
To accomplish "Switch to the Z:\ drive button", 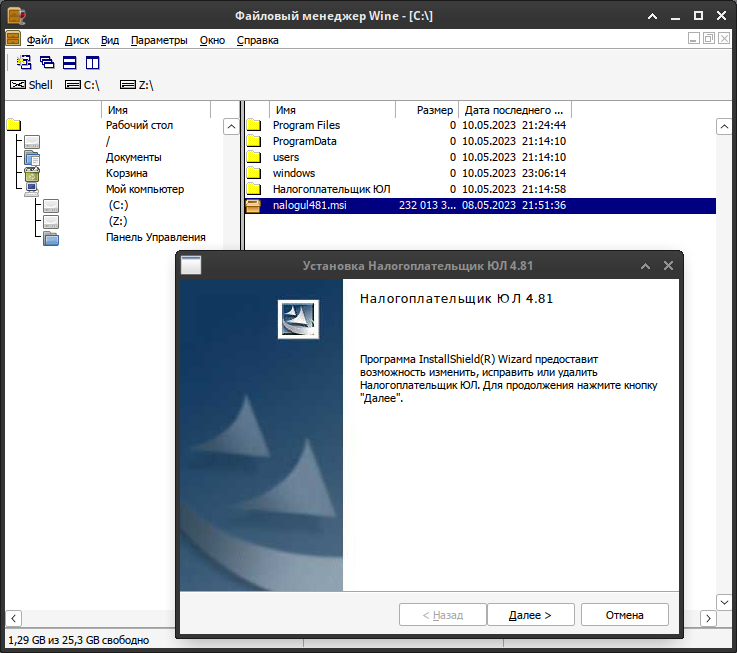I will click(x=137, y=85).
